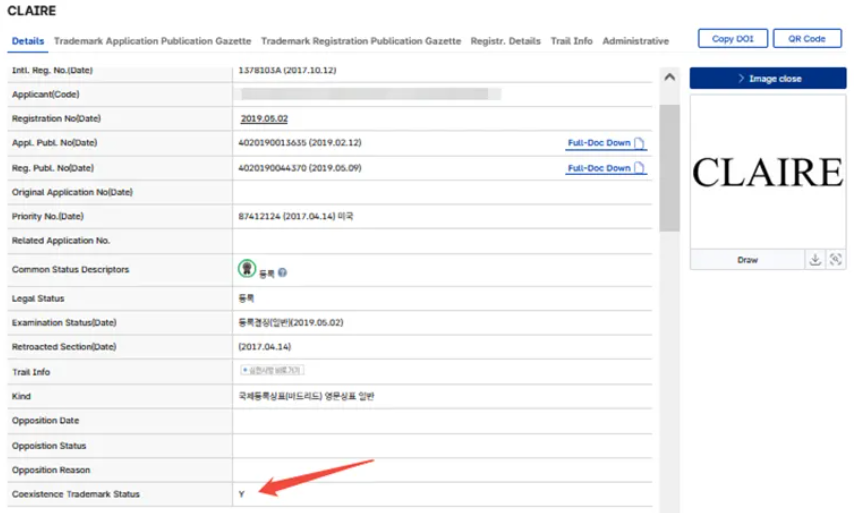Open the Trail Info tab
The width and height of the screenshot is (856, 513).
pyautogui.click(x=571, y=41)
